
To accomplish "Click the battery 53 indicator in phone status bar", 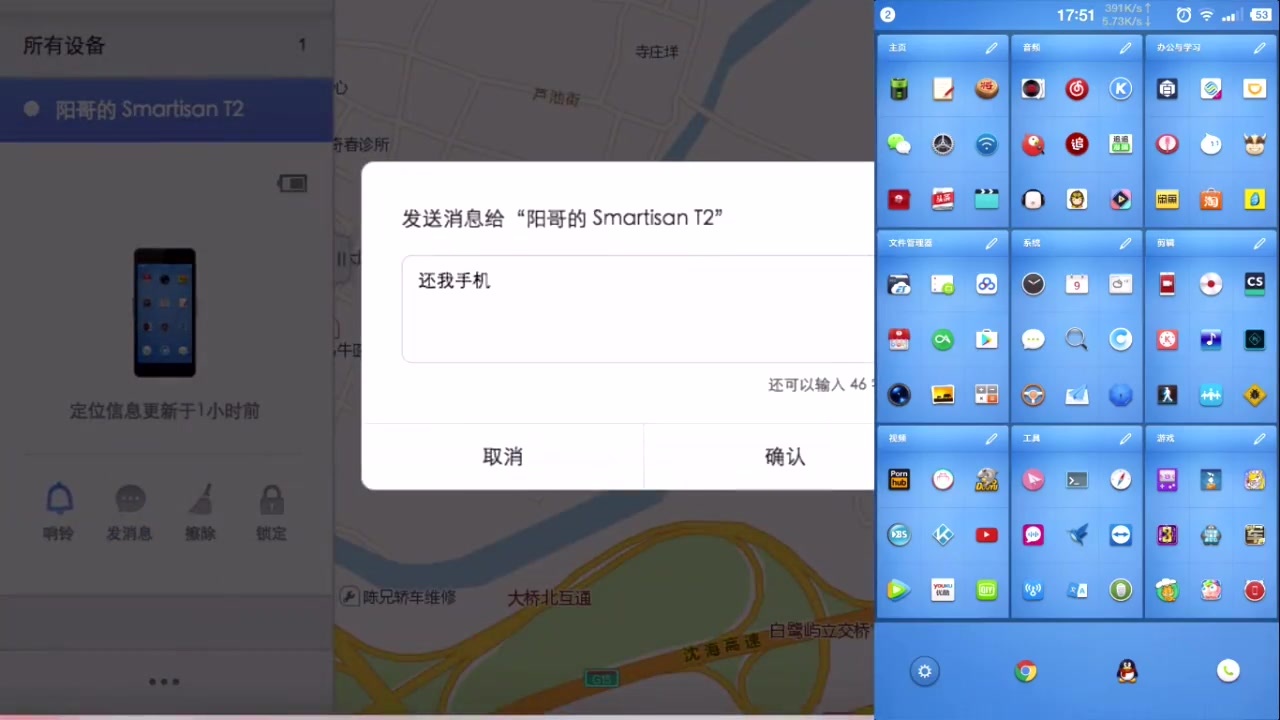I will (x=1259, y=15).
